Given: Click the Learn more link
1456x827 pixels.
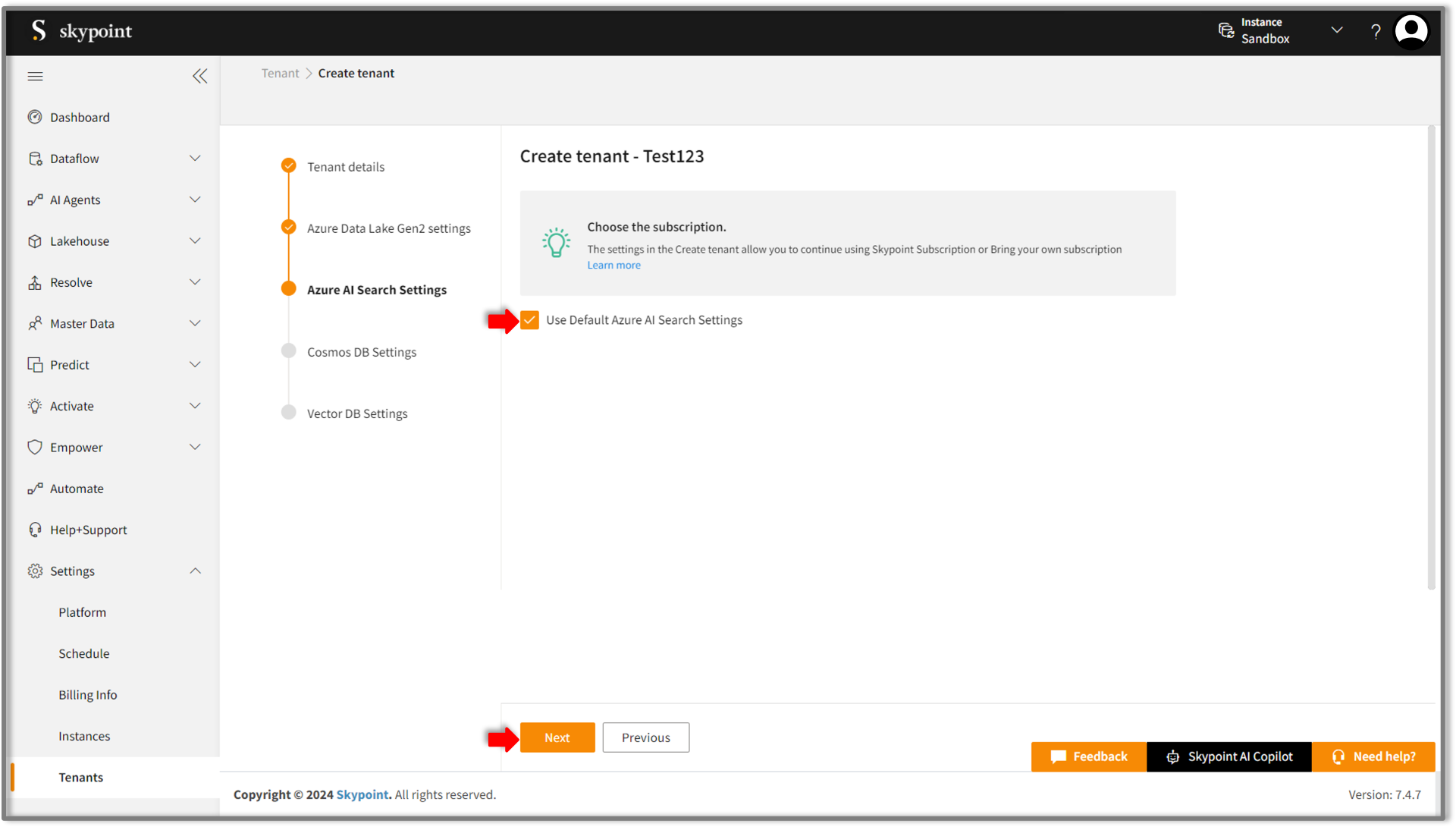Looking at the screenshot, I should pyautogui.click(x=614, y=264).
